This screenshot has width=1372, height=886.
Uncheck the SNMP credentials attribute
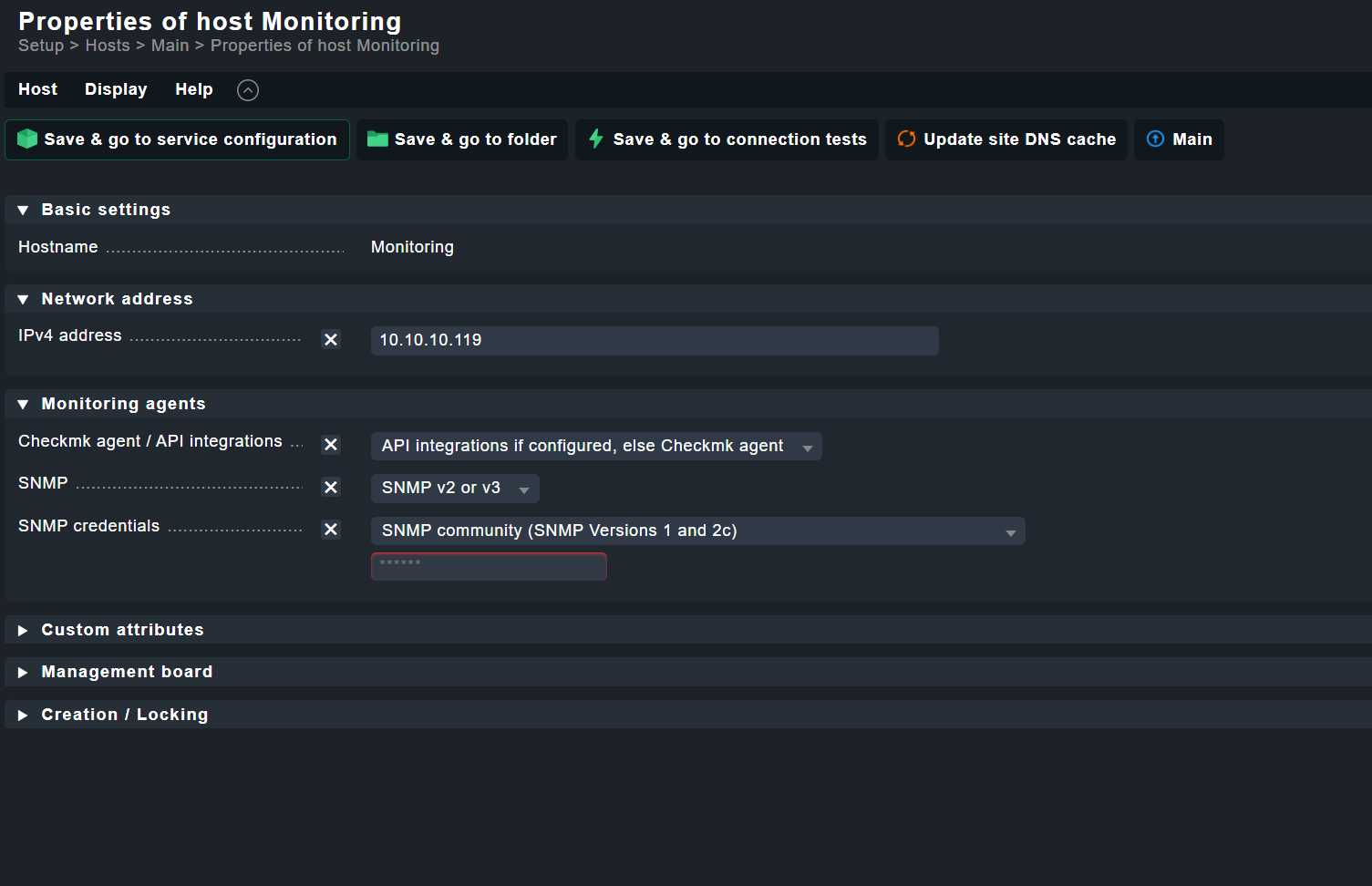pos(331,530)
